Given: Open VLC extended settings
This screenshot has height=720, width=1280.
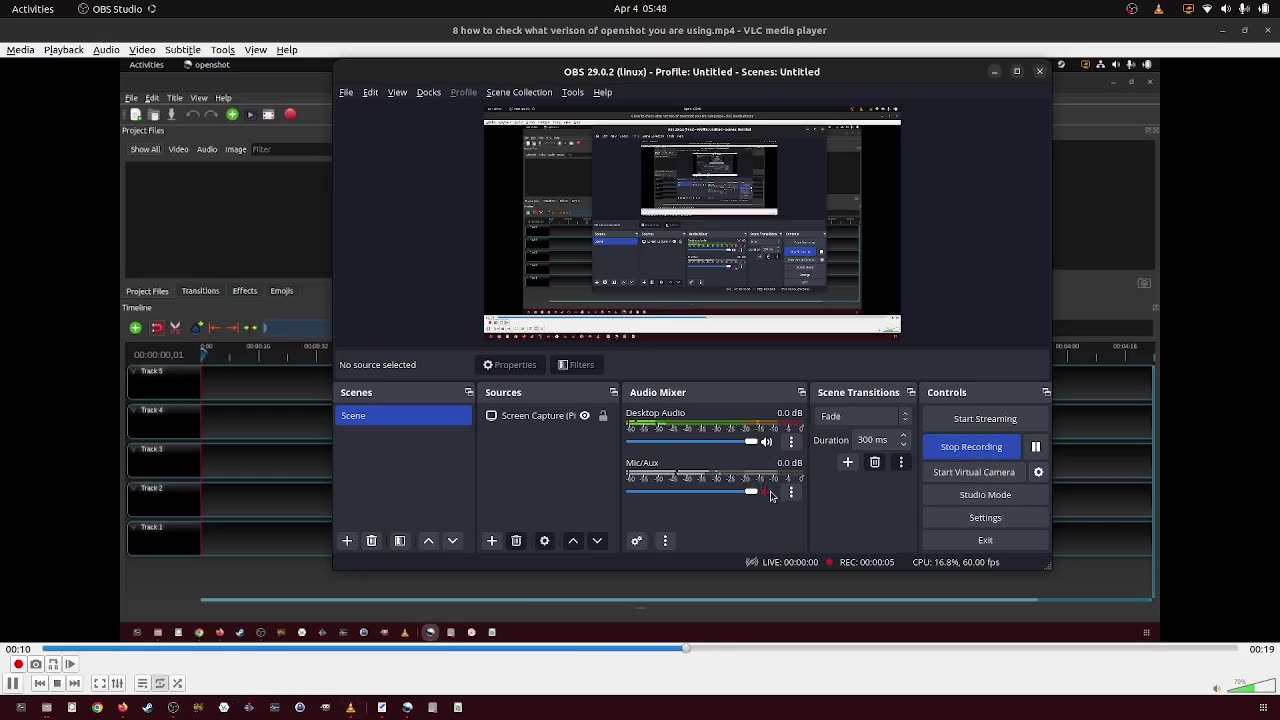Looking at the screenshot, I should [x=117, y=683].
